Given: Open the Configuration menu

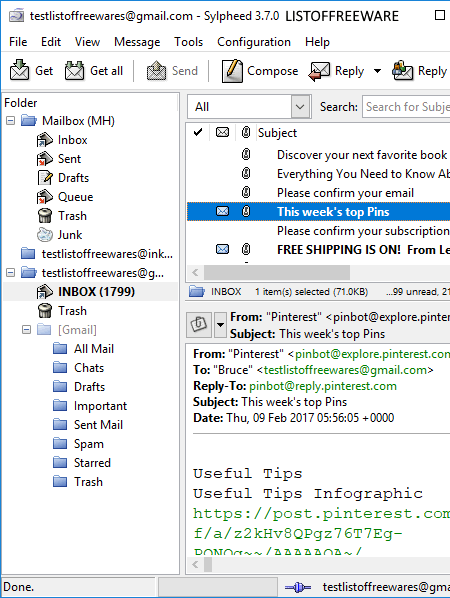Looking at the screenshot, I should 254,42.
